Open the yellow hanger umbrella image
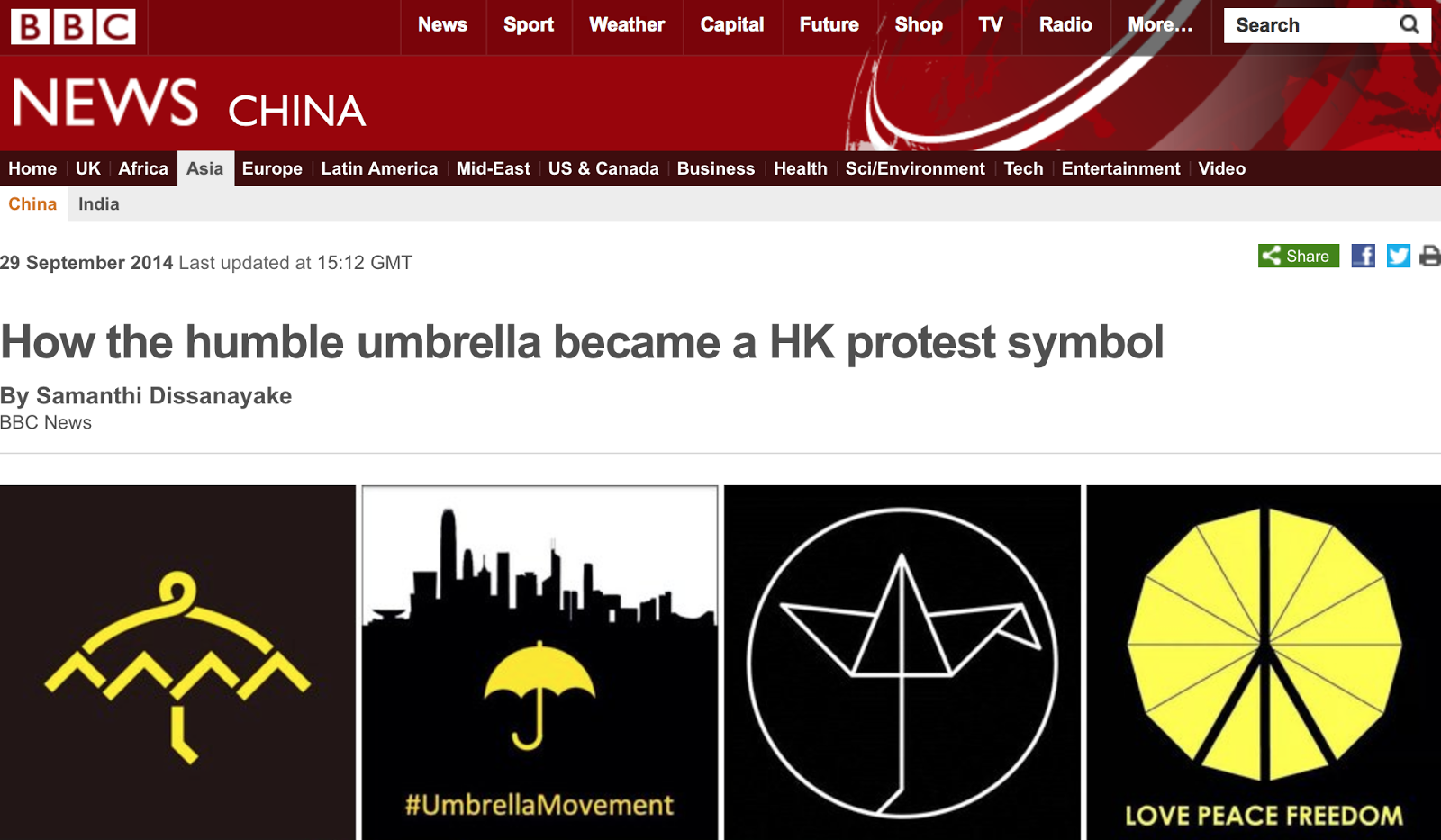The image size is (1441, 840). pyautogui.click(x=177, y=663)
